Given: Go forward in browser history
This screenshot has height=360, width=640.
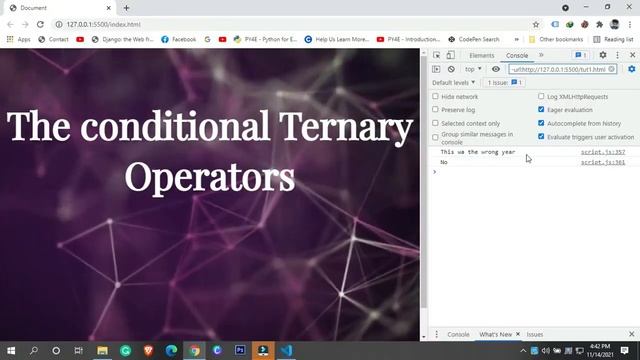Looking at the screenshot, I should (x=25, y=24).
